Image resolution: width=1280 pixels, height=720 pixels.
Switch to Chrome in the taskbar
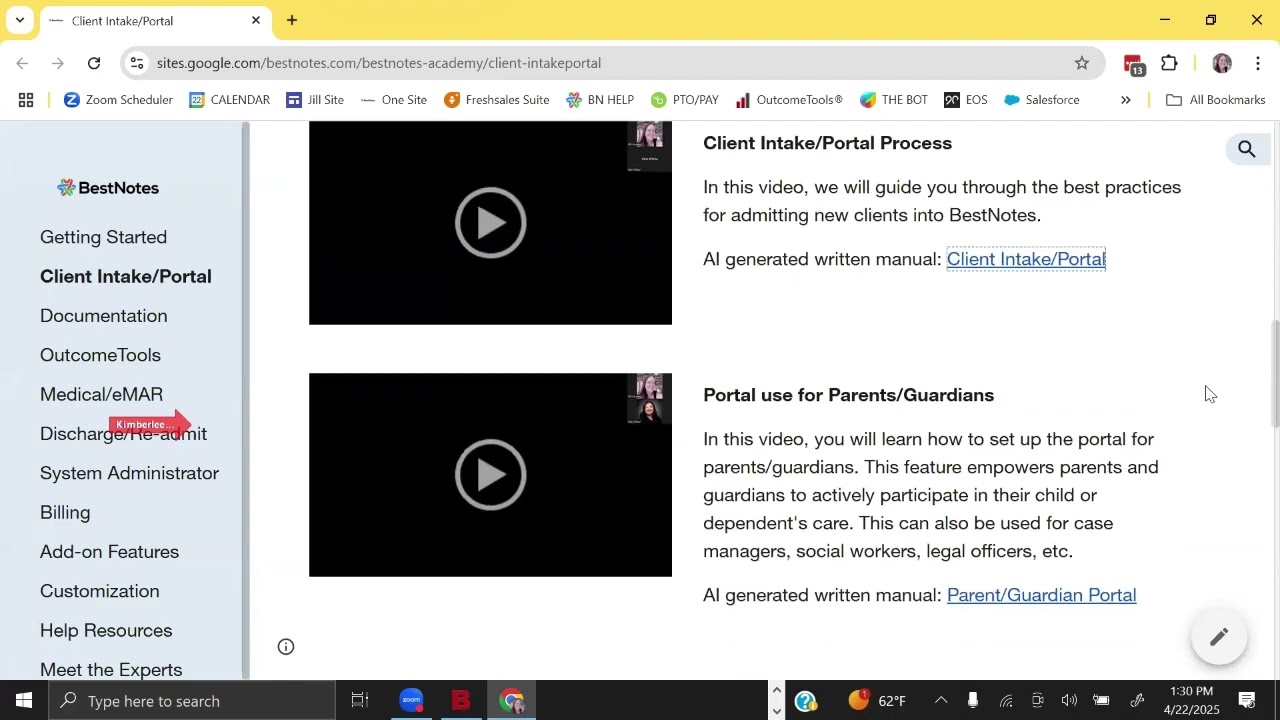pyautogui.click(x=512, y=701)
